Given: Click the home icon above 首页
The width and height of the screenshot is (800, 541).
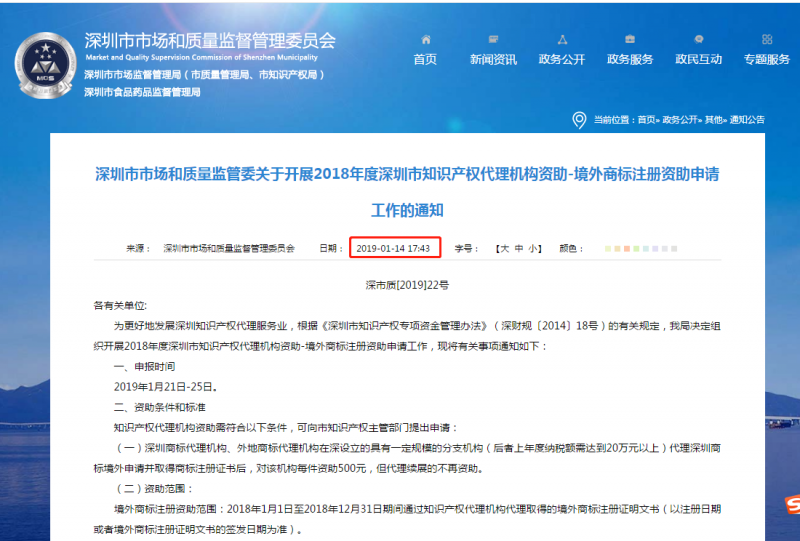Looking at the screenshot, I should [426, 40].
